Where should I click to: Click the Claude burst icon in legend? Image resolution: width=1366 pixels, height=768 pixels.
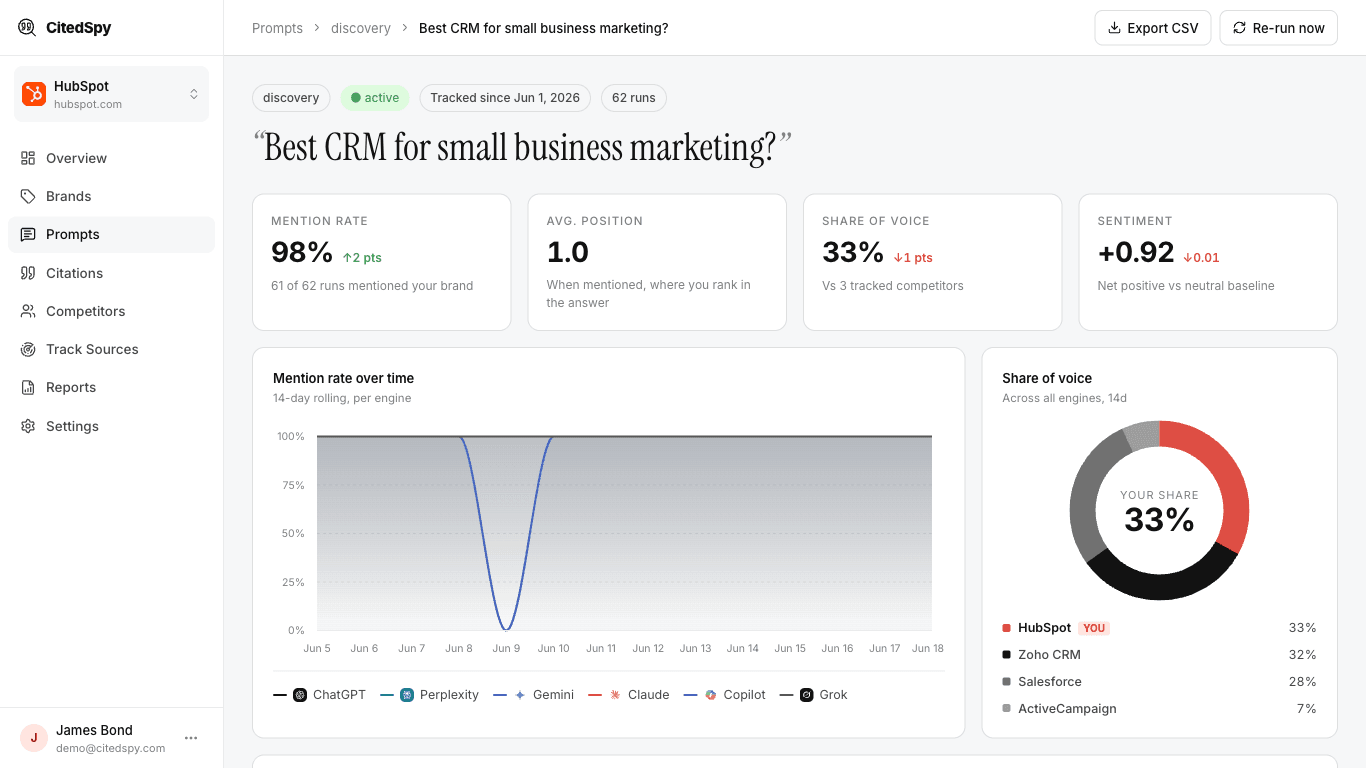tap(615, 695)
